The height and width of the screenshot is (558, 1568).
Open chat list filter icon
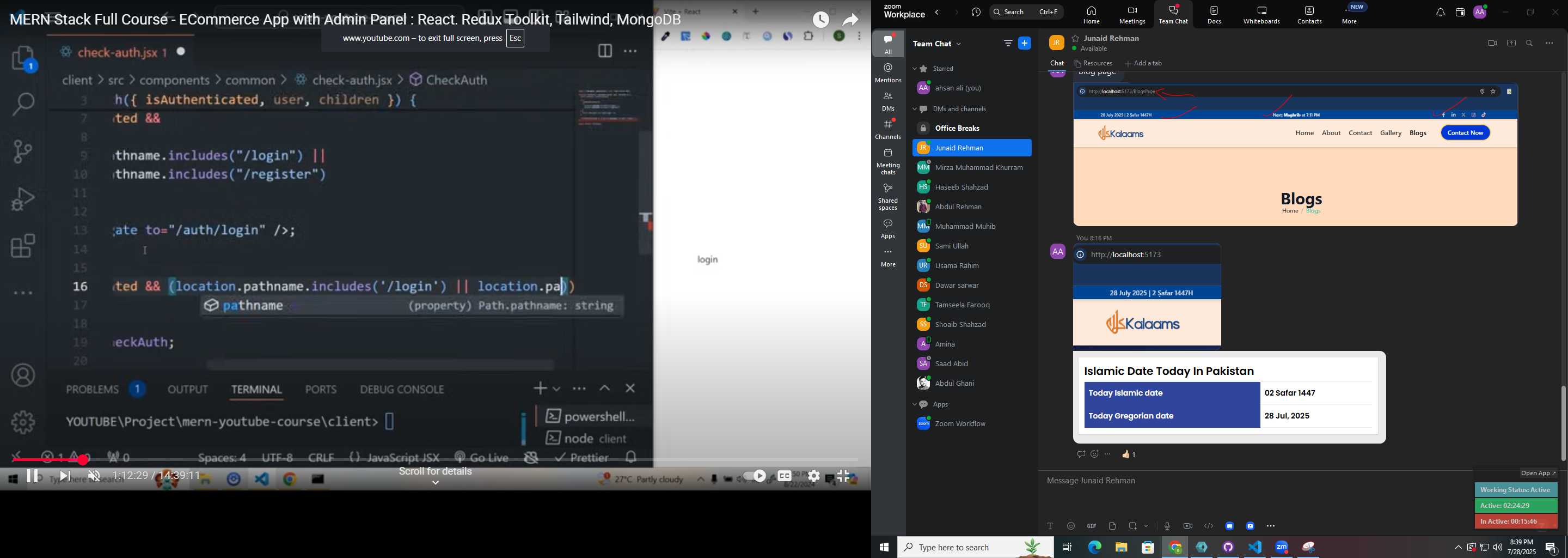pyautogui.click(x=1007, y=43)
